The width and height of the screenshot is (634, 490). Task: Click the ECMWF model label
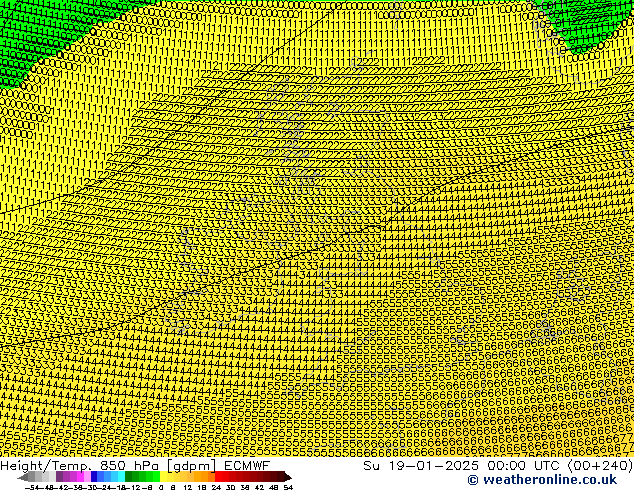(246, 465)
